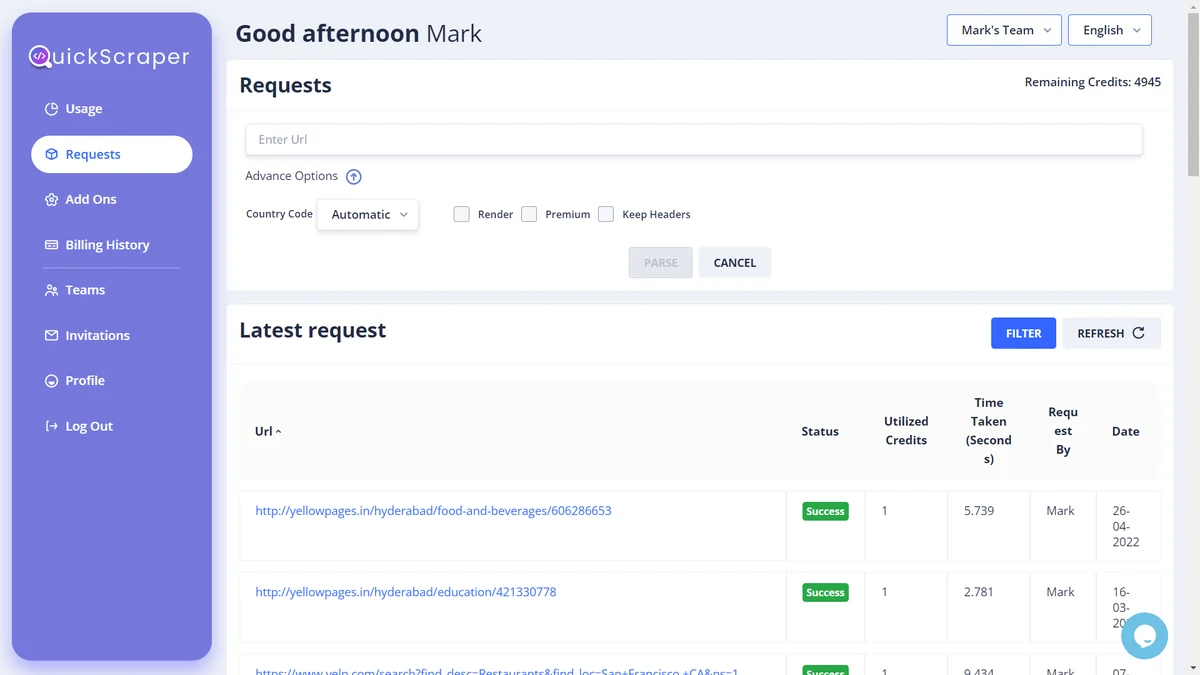Click the Log Out arrow icon
This screenshot has width=1200, height=675.
pyautogui.click(x=51, y=426)
